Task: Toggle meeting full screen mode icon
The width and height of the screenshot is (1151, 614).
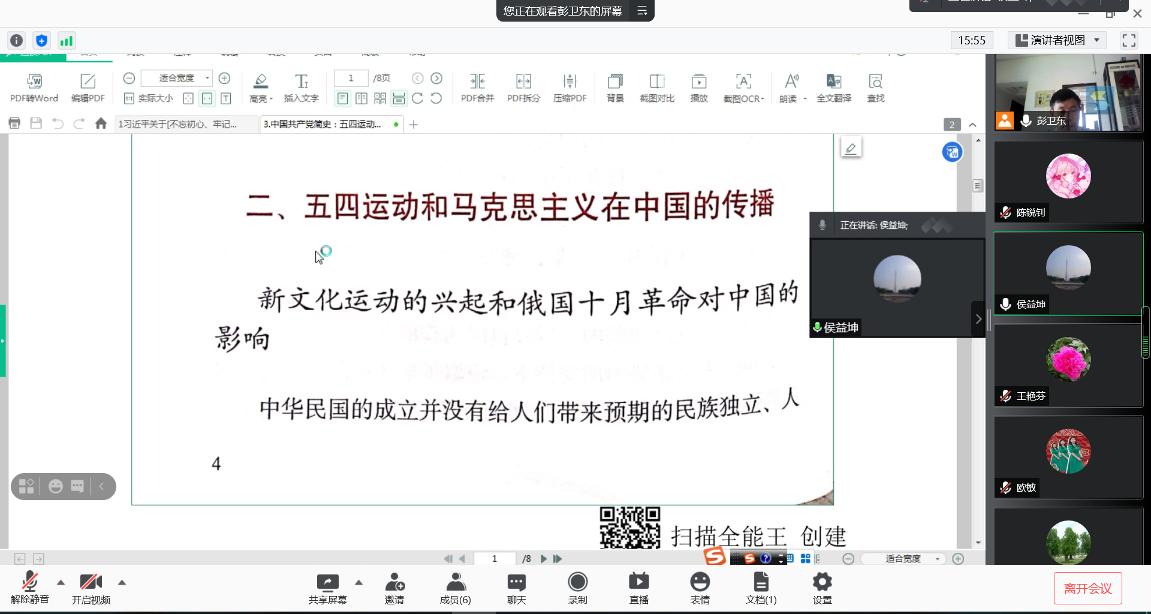Action: point(1129,40)
